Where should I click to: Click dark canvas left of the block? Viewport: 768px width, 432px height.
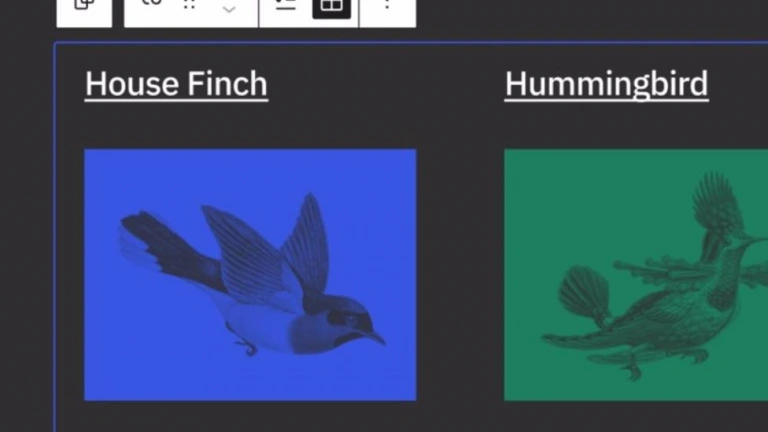(27, 235)
